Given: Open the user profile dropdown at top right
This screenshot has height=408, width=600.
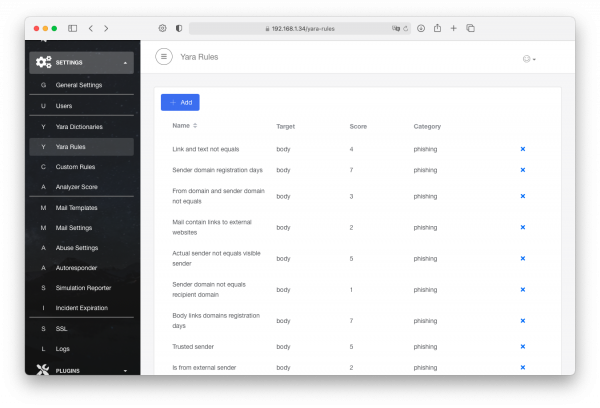Looking at the screenshot, I should (529, 59).
